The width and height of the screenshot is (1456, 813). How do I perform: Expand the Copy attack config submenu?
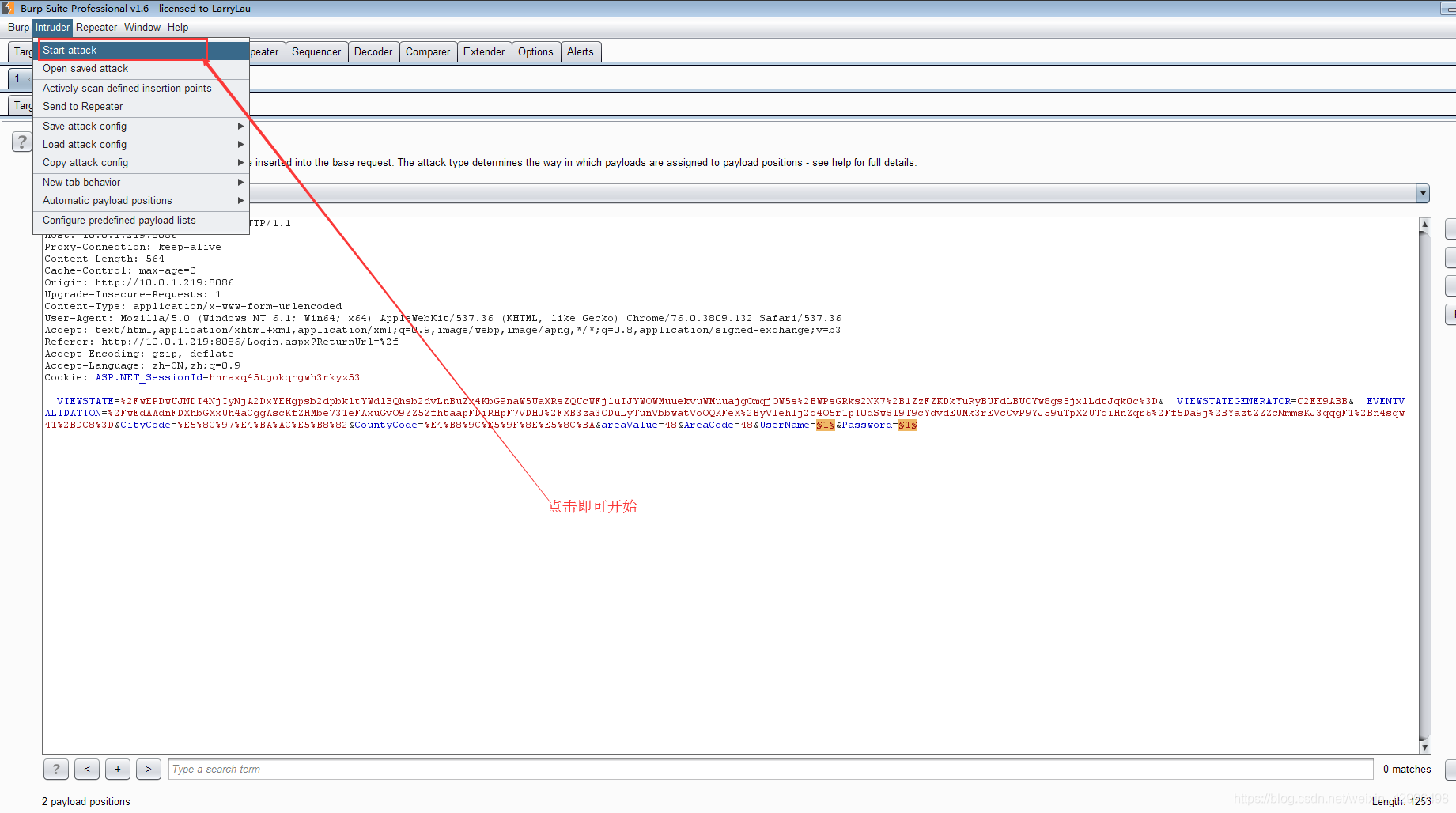(141, 162)
